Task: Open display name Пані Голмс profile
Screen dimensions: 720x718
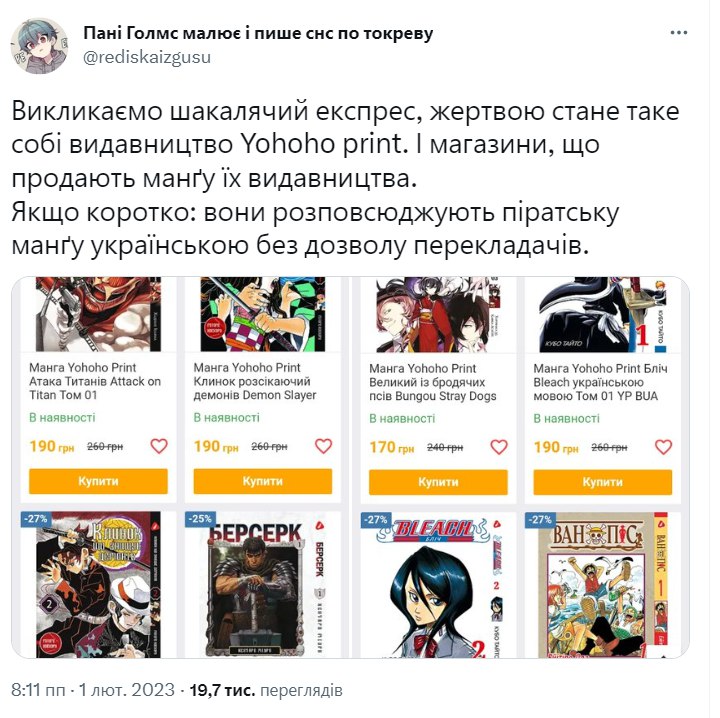Action: pos(258,33)
